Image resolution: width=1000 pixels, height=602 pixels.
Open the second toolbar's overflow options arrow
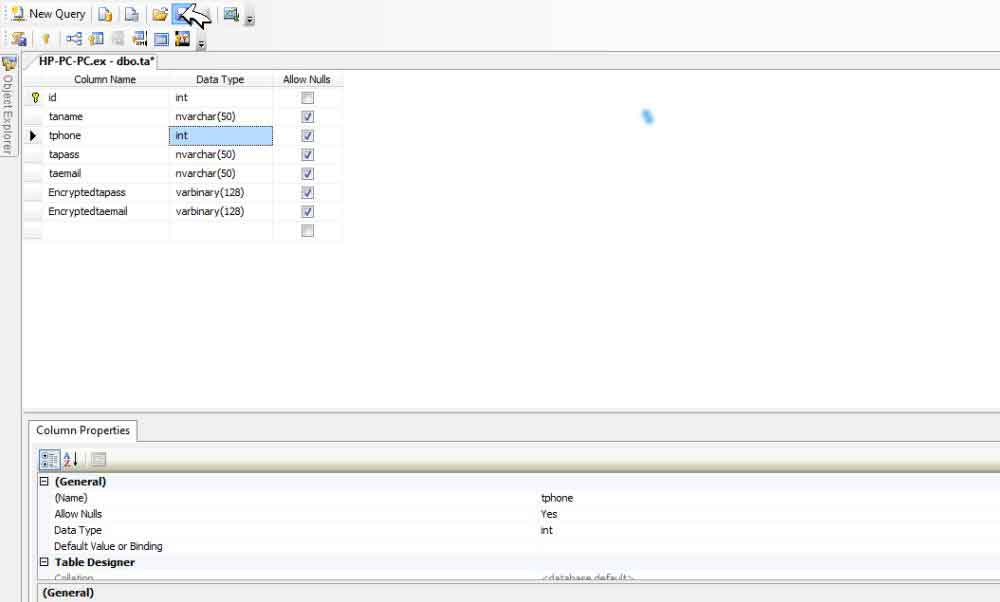click(x=202, y=43)
